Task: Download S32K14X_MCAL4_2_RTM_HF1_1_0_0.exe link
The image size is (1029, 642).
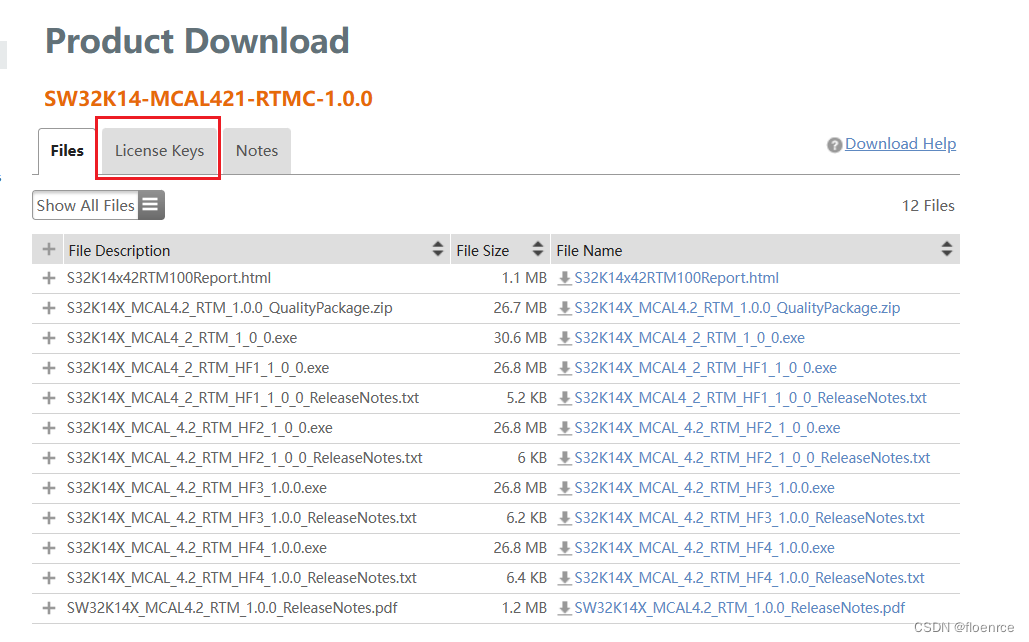Action: click(705, 368)
